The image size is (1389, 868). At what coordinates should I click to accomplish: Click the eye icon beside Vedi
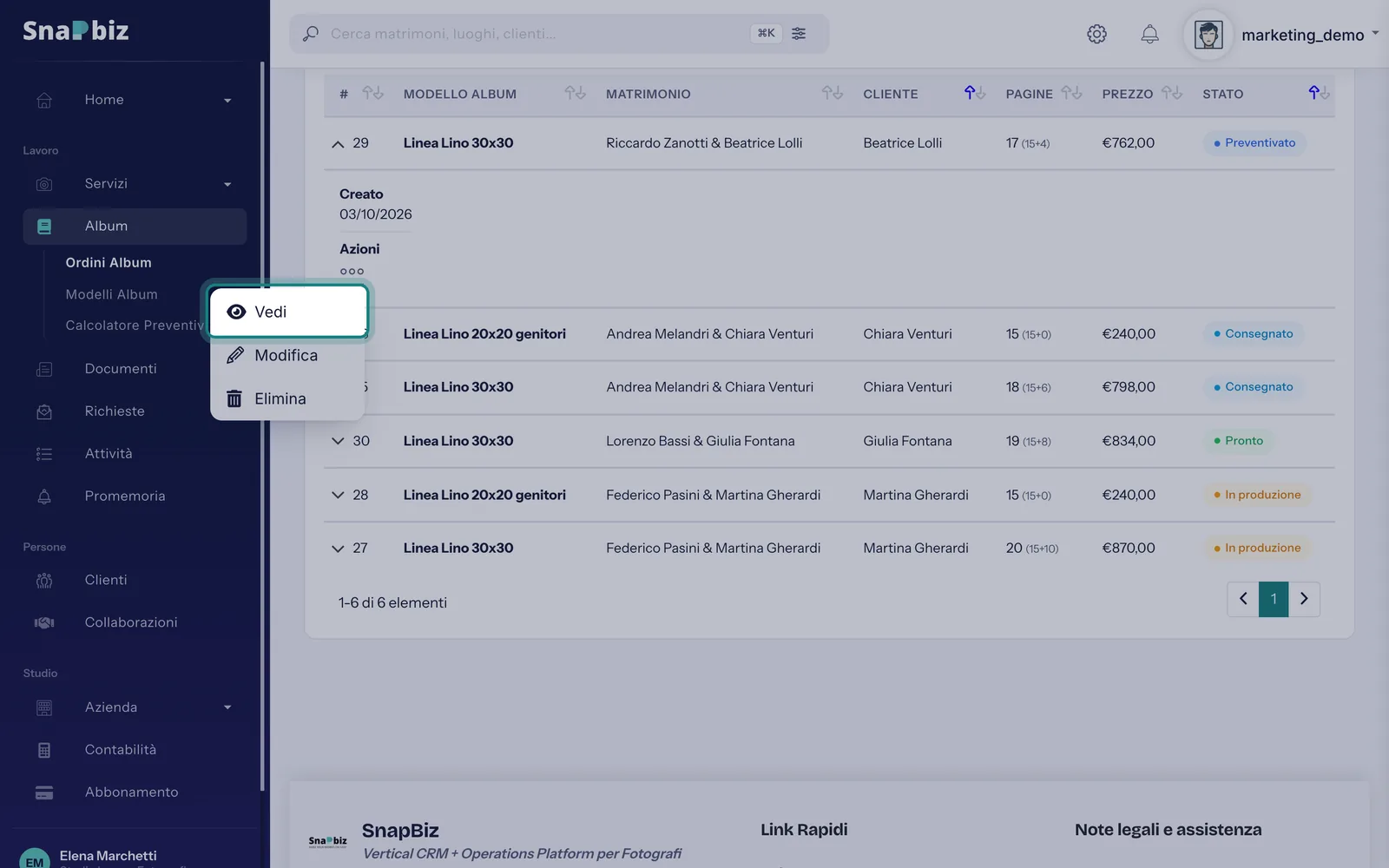click(x=236, y=312)
